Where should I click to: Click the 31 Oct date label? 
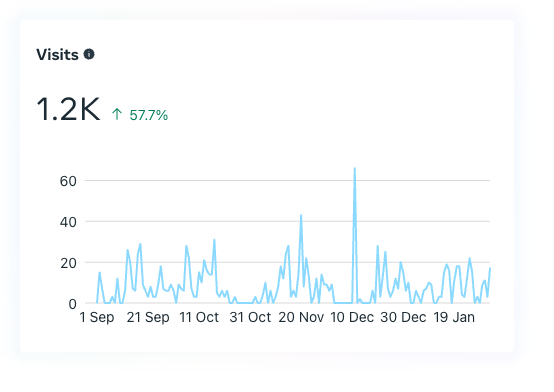[x=250, y=317]
